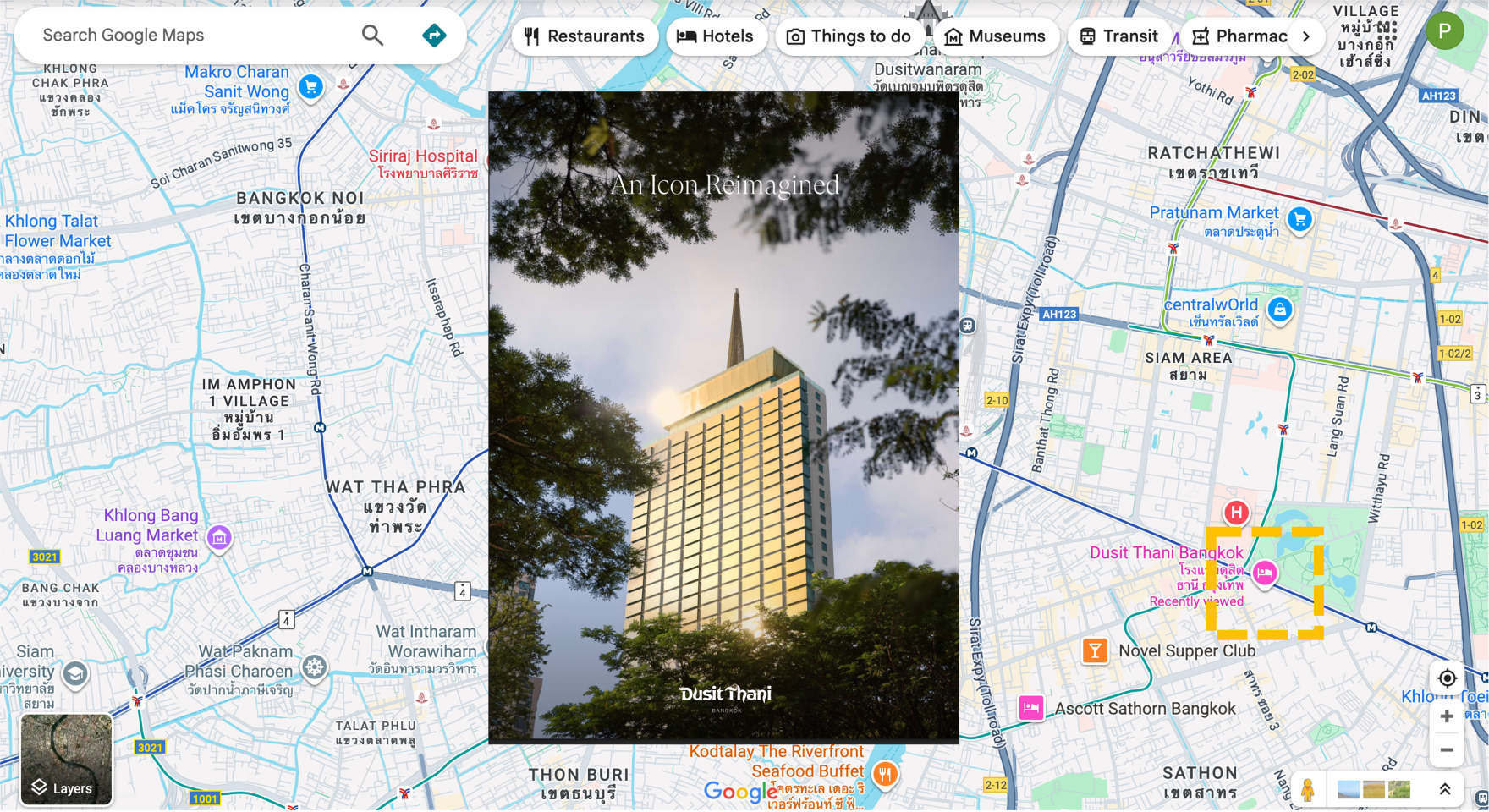Click the Things to do chip
Screen dimensions: 1489x812
pos(849,36)
